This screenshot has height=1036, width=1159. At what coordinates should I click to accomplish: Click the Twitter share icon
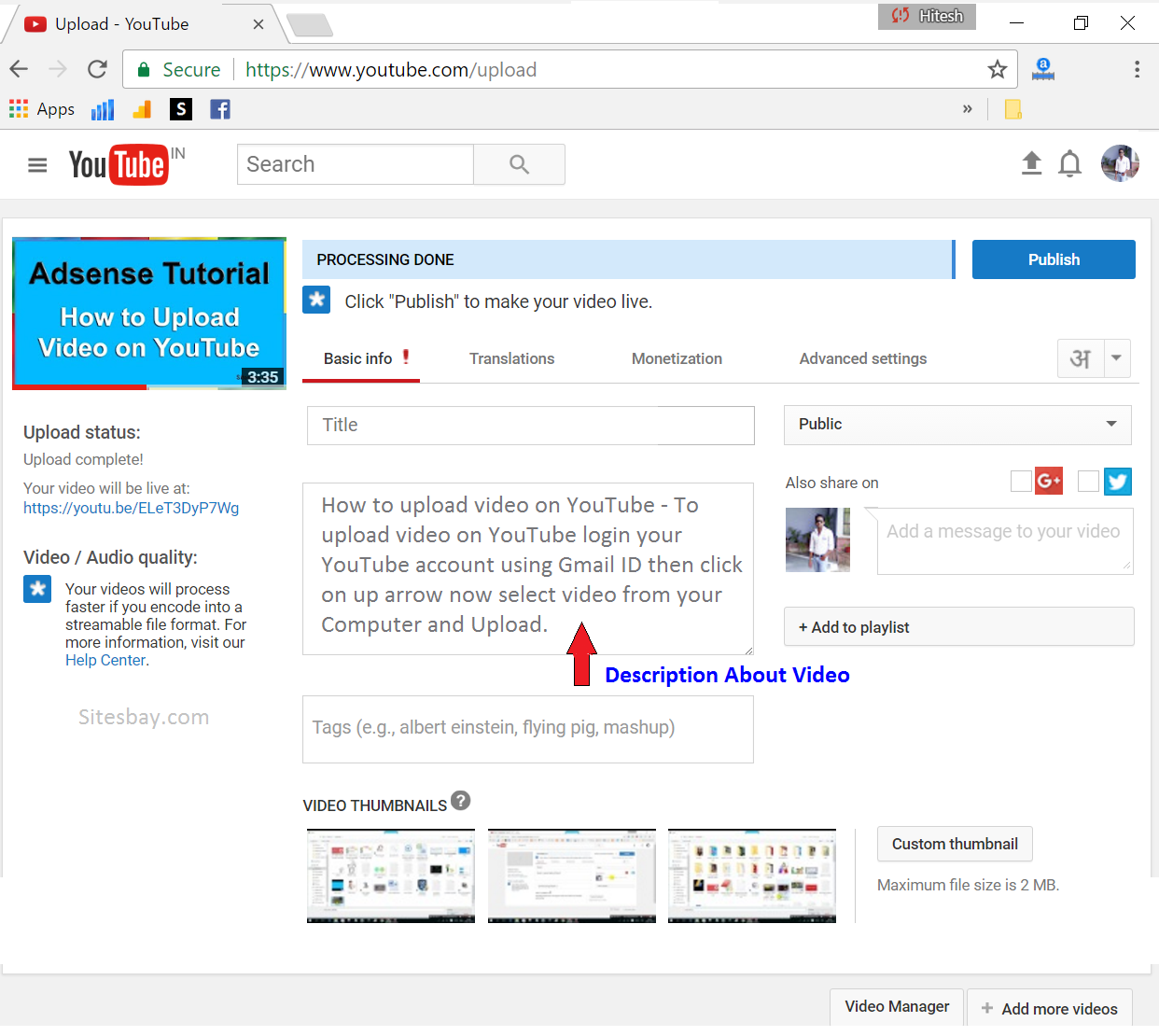click(1118, 481)
